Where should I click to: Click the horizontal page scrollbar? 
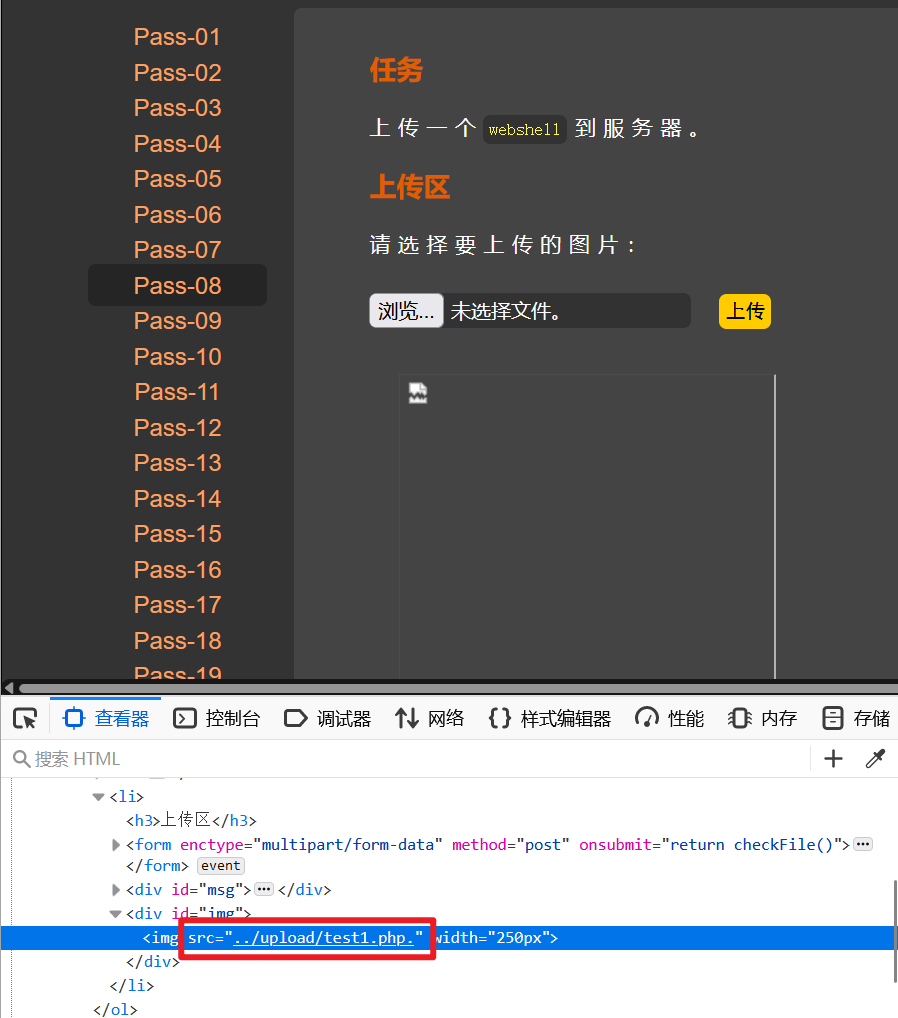tap(458, 688)
